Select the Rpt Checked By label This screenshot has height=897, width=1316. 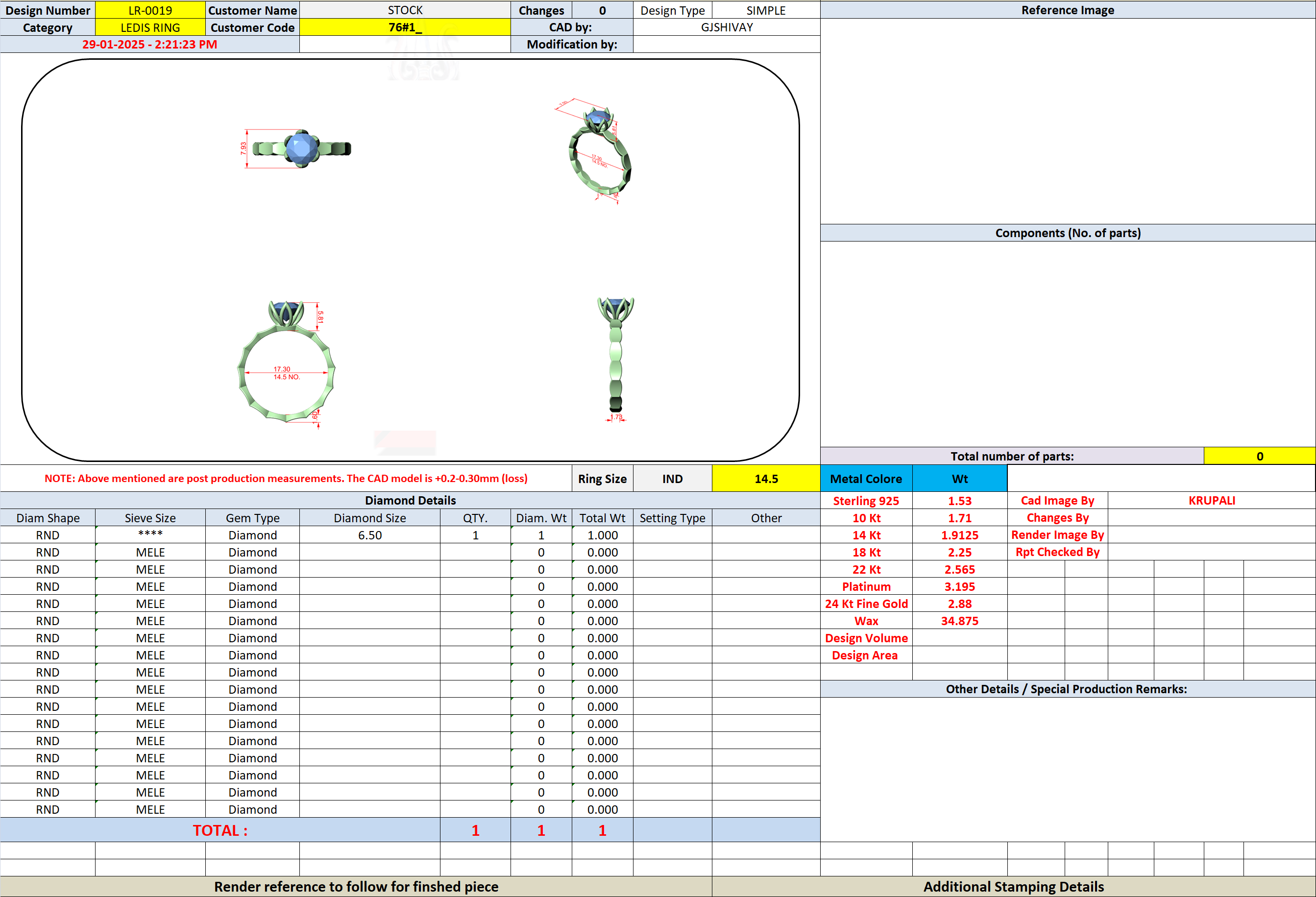pyautogui.click(x=1057, y=552)
